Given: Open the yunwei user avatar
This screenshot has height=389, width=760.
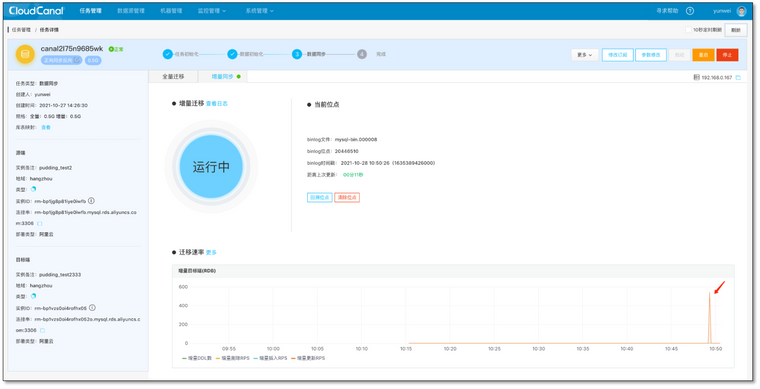Looking at the screenshot, I should point(742,11).
